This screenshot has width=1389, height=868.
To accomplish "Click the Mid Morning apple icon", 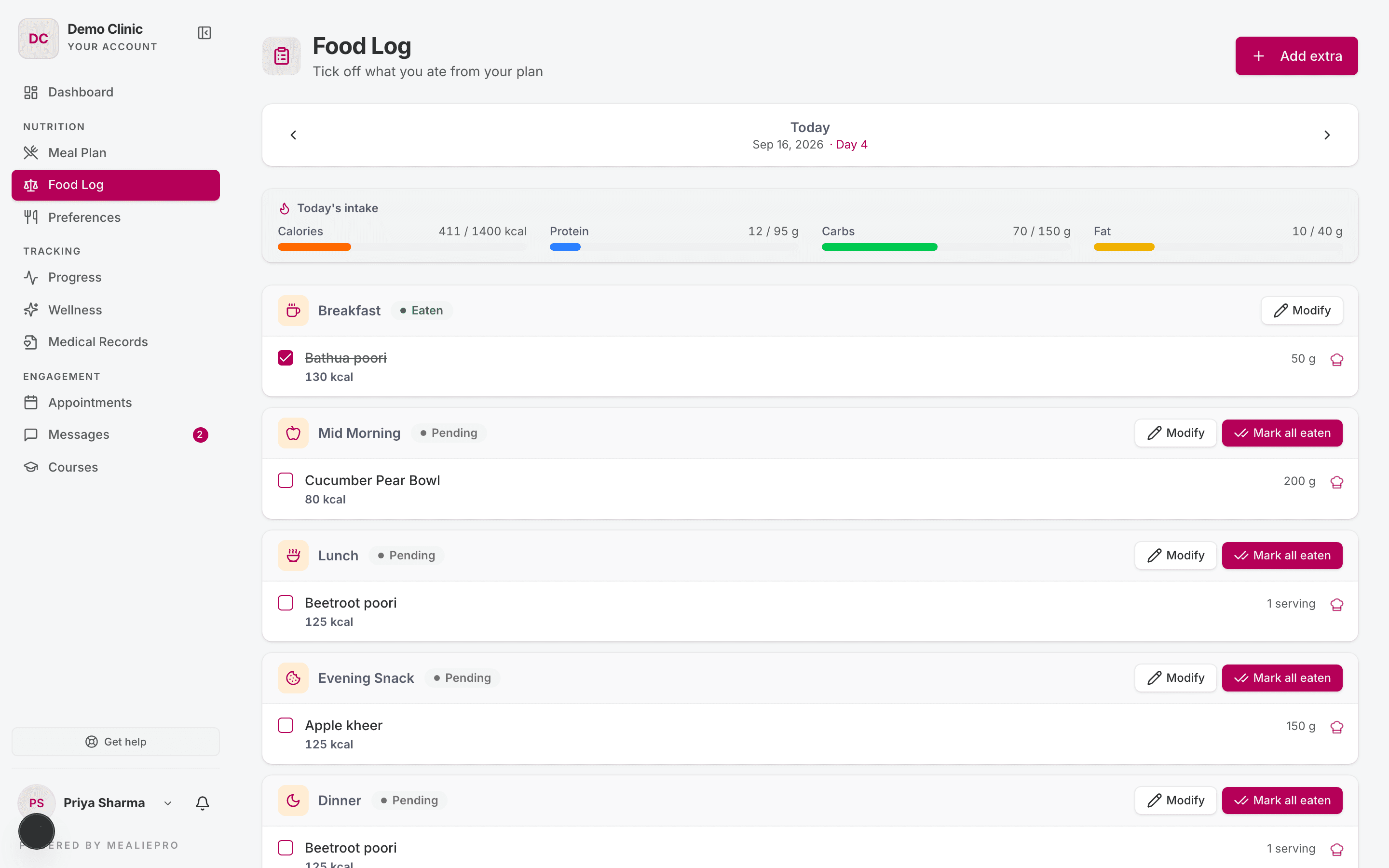I will pyautogui.click(x=293, y=433).
